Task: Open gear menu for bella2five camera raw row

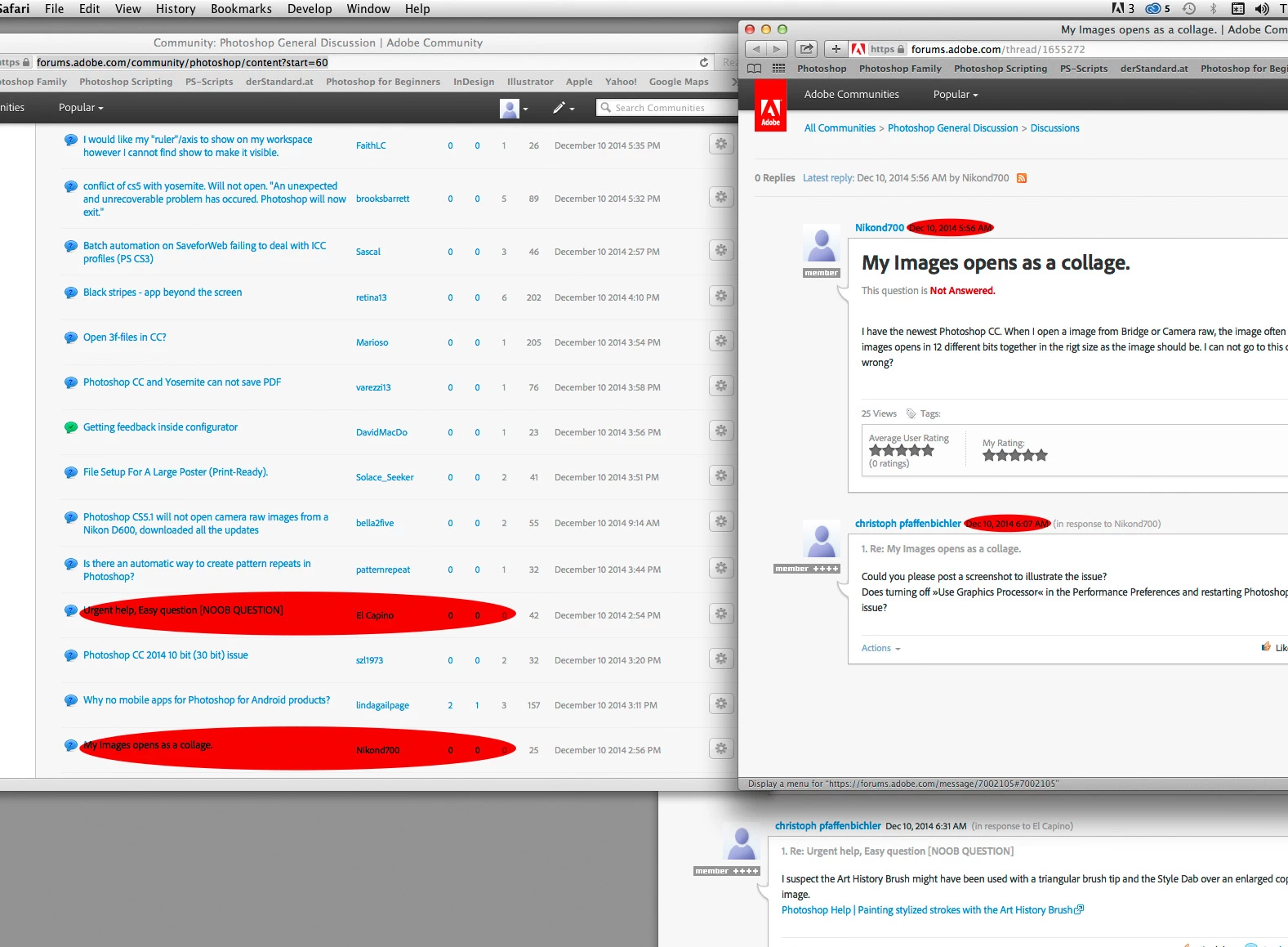Action: (x=720, y=522)
